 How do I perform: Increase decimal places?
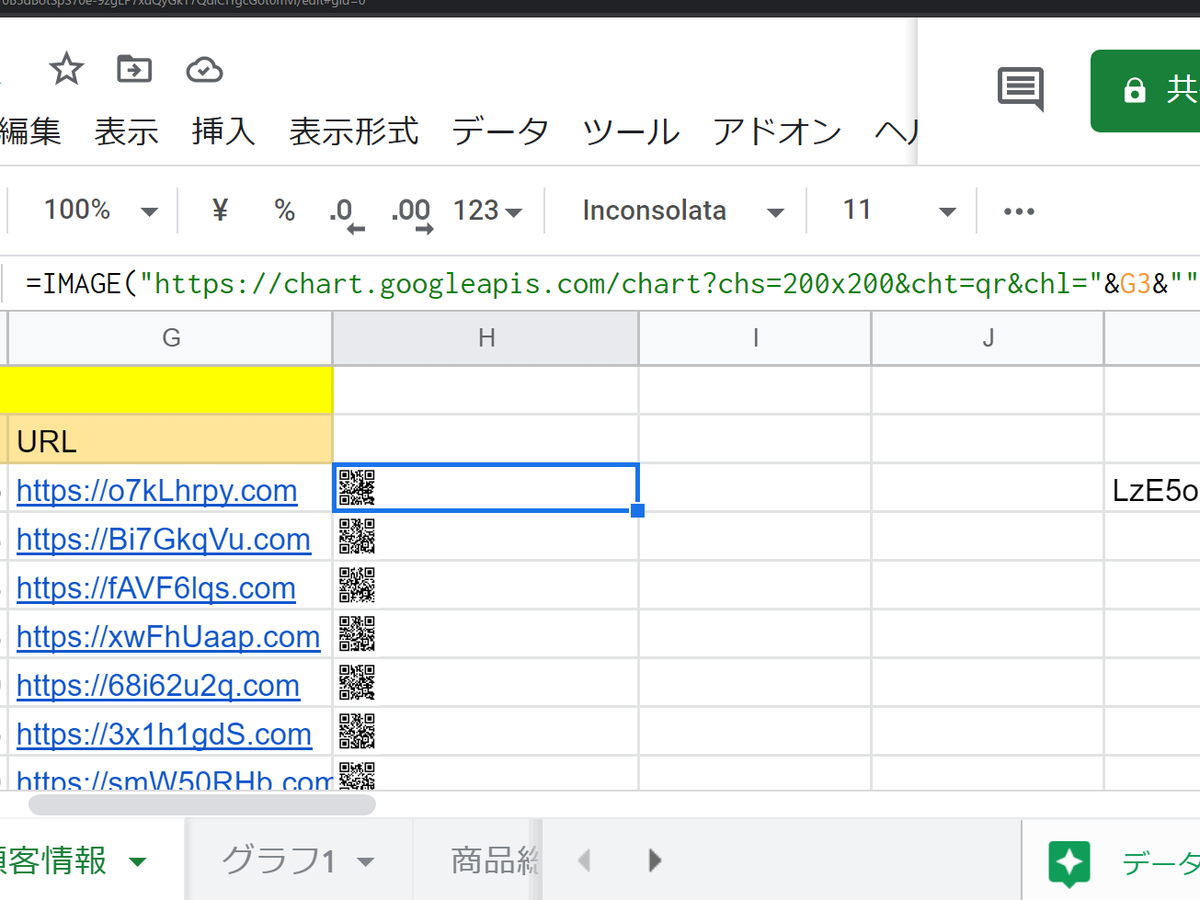pyautogui.click(x=412, y=213)
